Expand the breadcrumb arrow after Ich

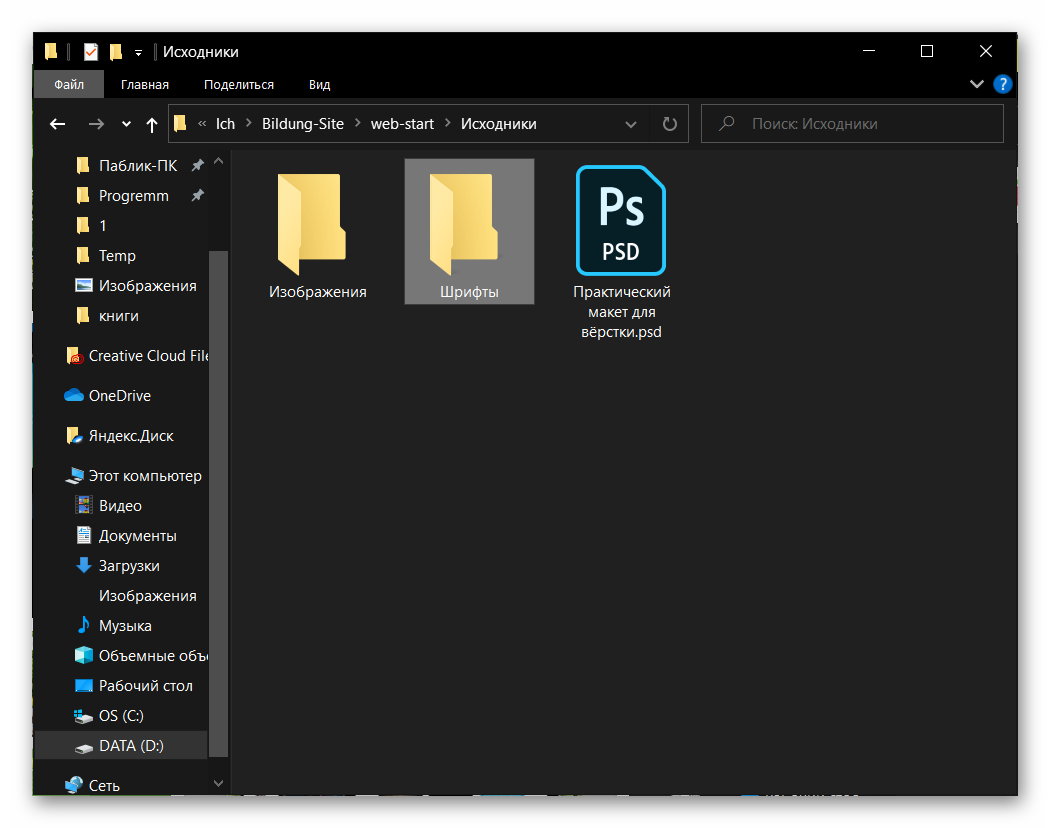248,123
